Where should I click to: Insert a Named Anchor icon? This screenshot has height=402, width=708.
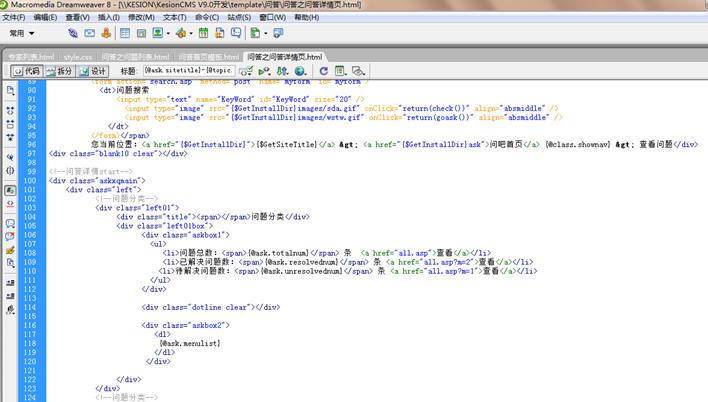pyautogui.click(x=106, y=33)
